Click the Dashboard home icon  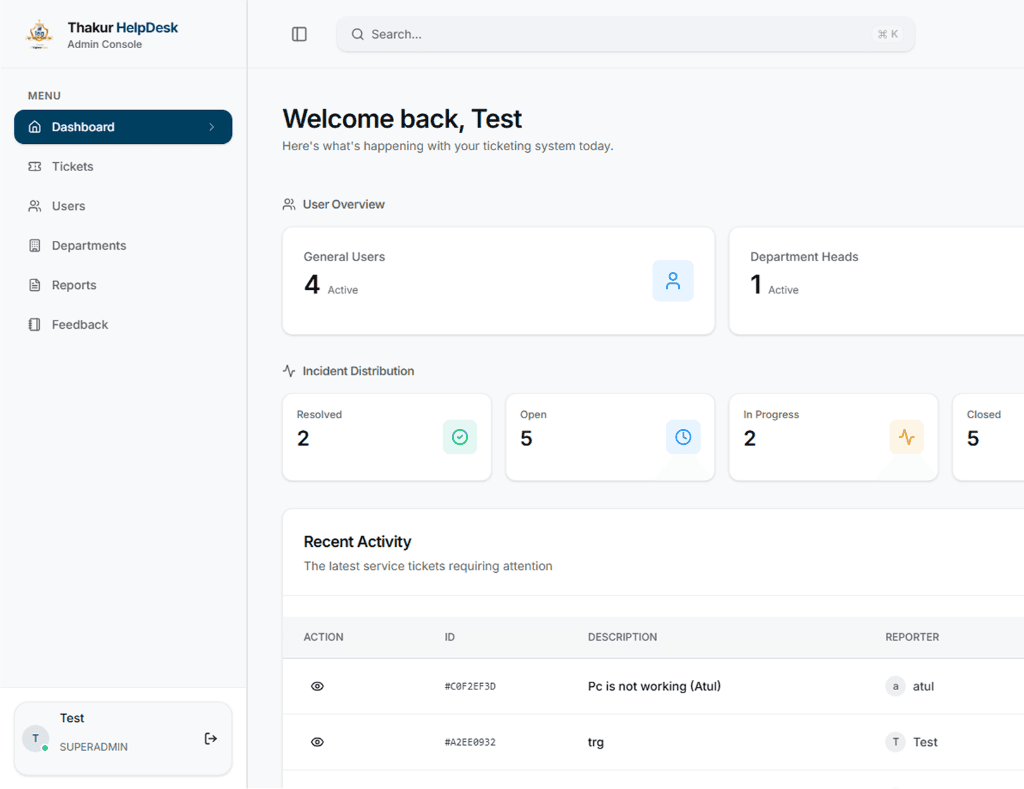tap(35, 127)
